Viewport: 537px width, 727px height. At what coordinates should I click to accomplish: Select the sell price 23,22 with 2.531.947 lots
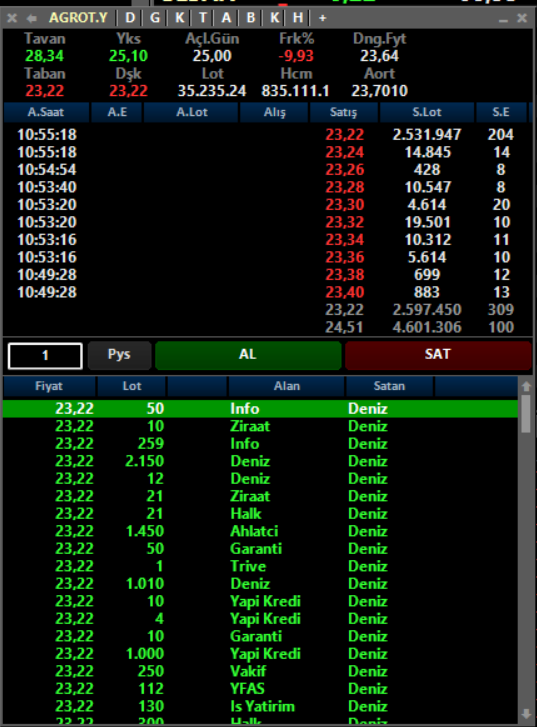345,135
